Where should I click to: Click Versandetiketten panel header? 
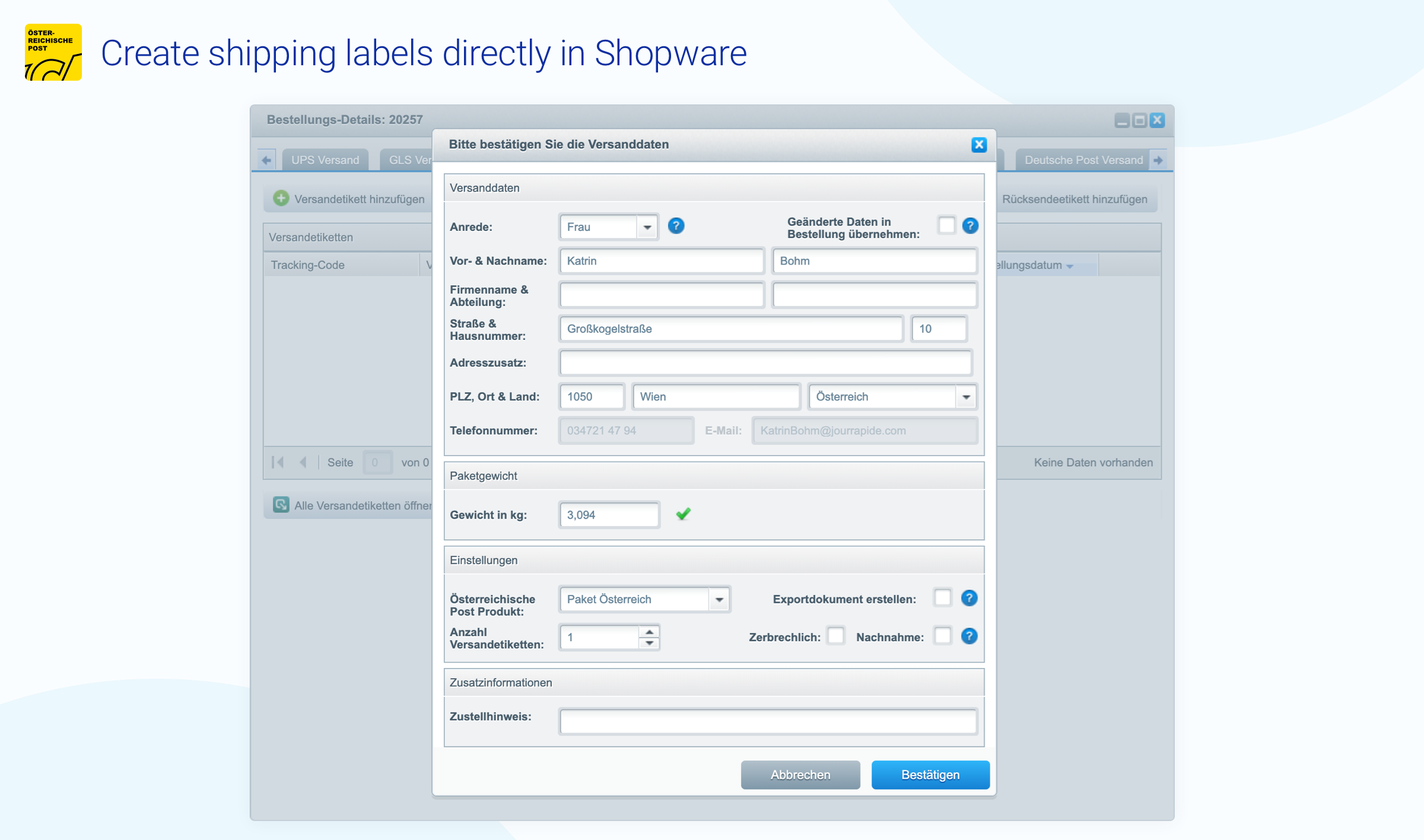click(x=348, y=237)
